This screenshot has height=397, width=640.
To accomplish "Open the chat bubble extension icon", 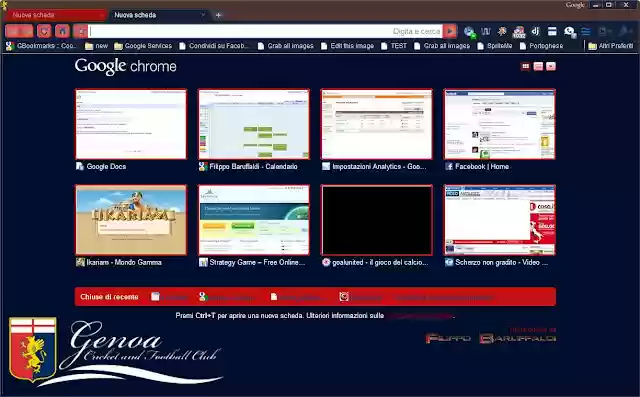I will tap(569, 31).
